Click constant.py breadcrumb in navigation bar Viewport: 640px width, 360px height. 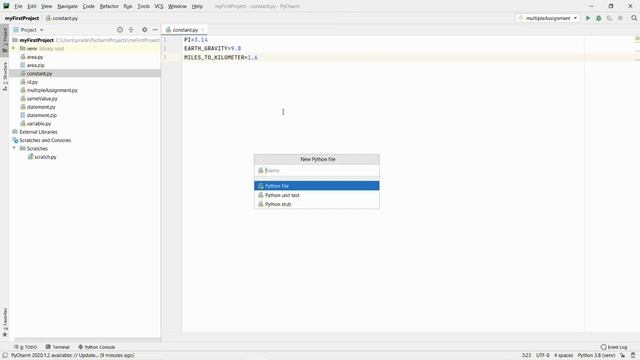point(62,18)
